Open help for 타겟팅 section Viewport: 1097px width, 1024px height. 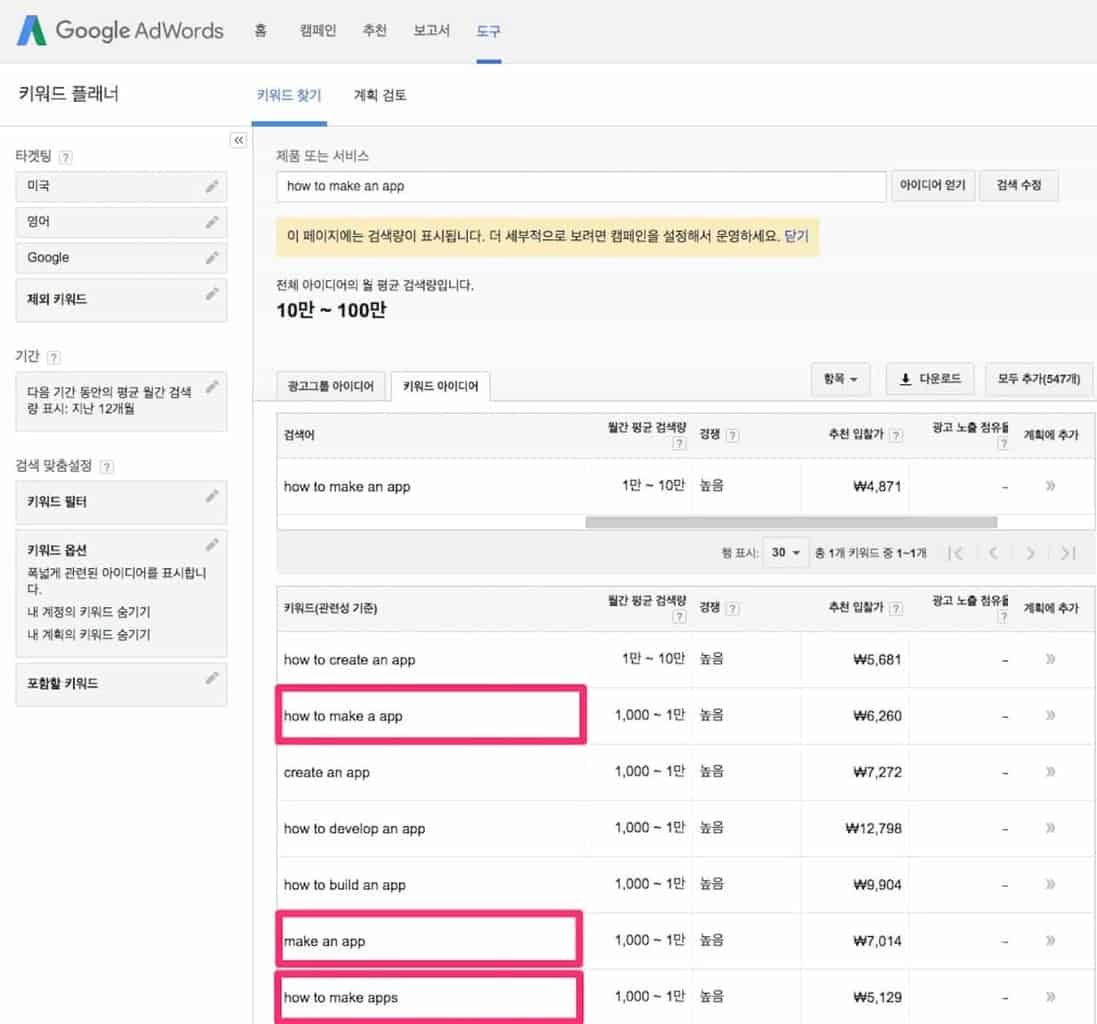coord(66,157)
